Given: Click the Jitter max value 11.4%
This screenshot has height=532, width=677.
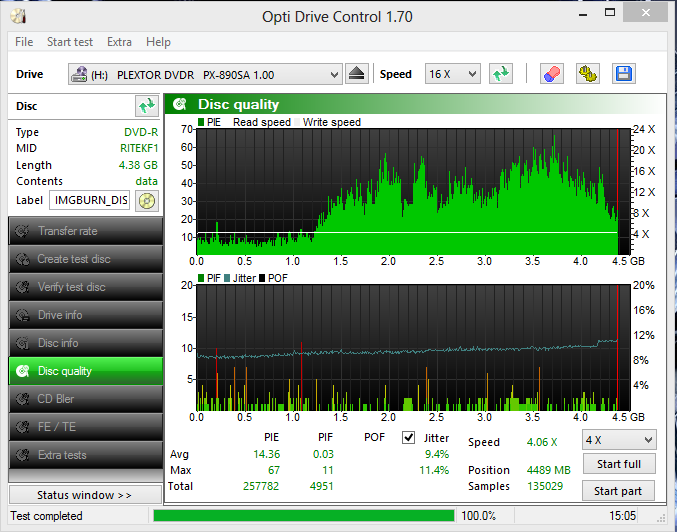Looking at the screenshot, I should click(434, 470).
